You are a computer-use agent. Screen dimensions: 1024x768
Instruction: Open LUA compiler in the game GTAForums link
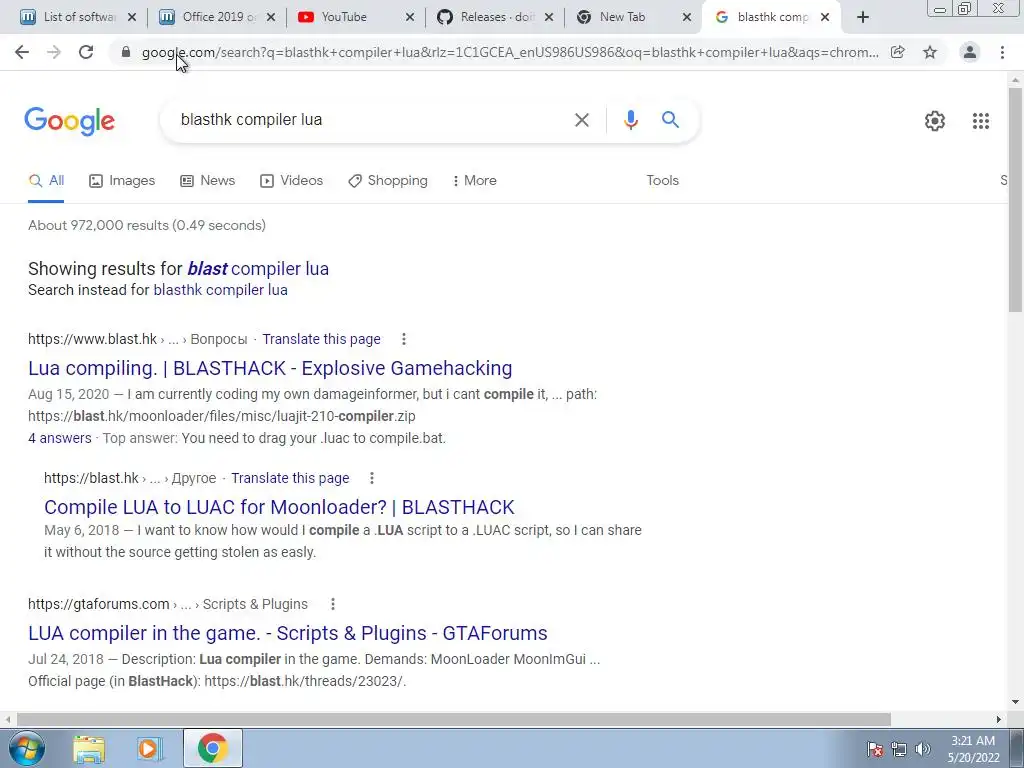pos(287,633)
